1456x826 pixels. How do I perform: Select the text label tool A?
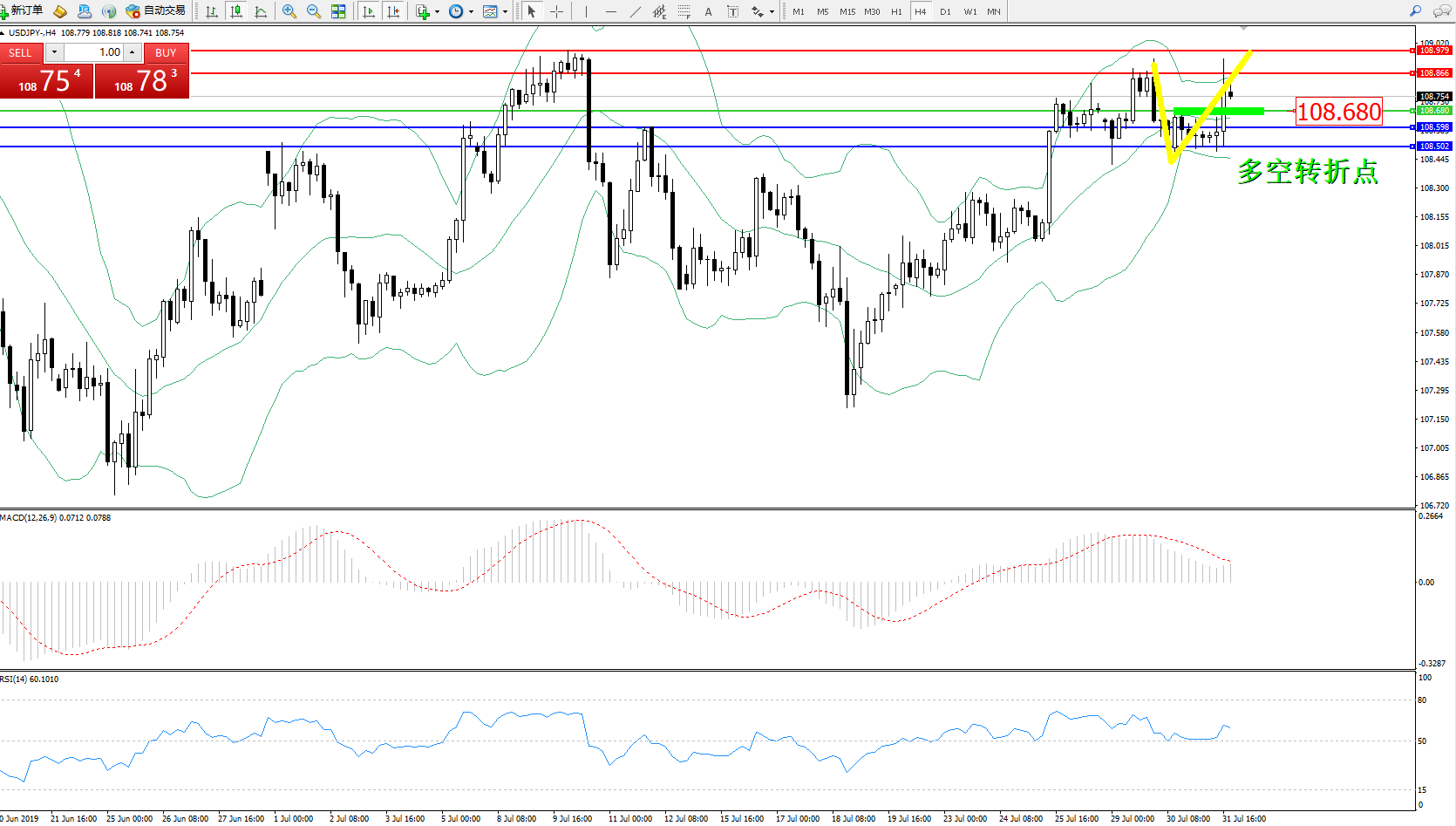(708, 11)
